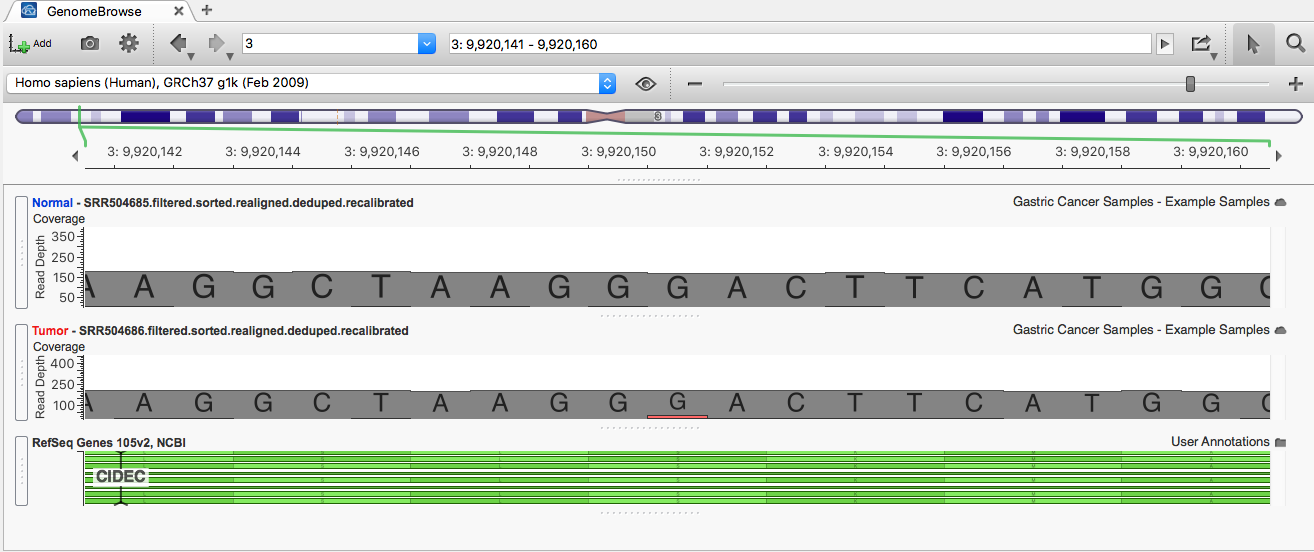Screen dimensions: 1314x552
Task: Click Normal track cloud source icon
Action: [1280, 203]
